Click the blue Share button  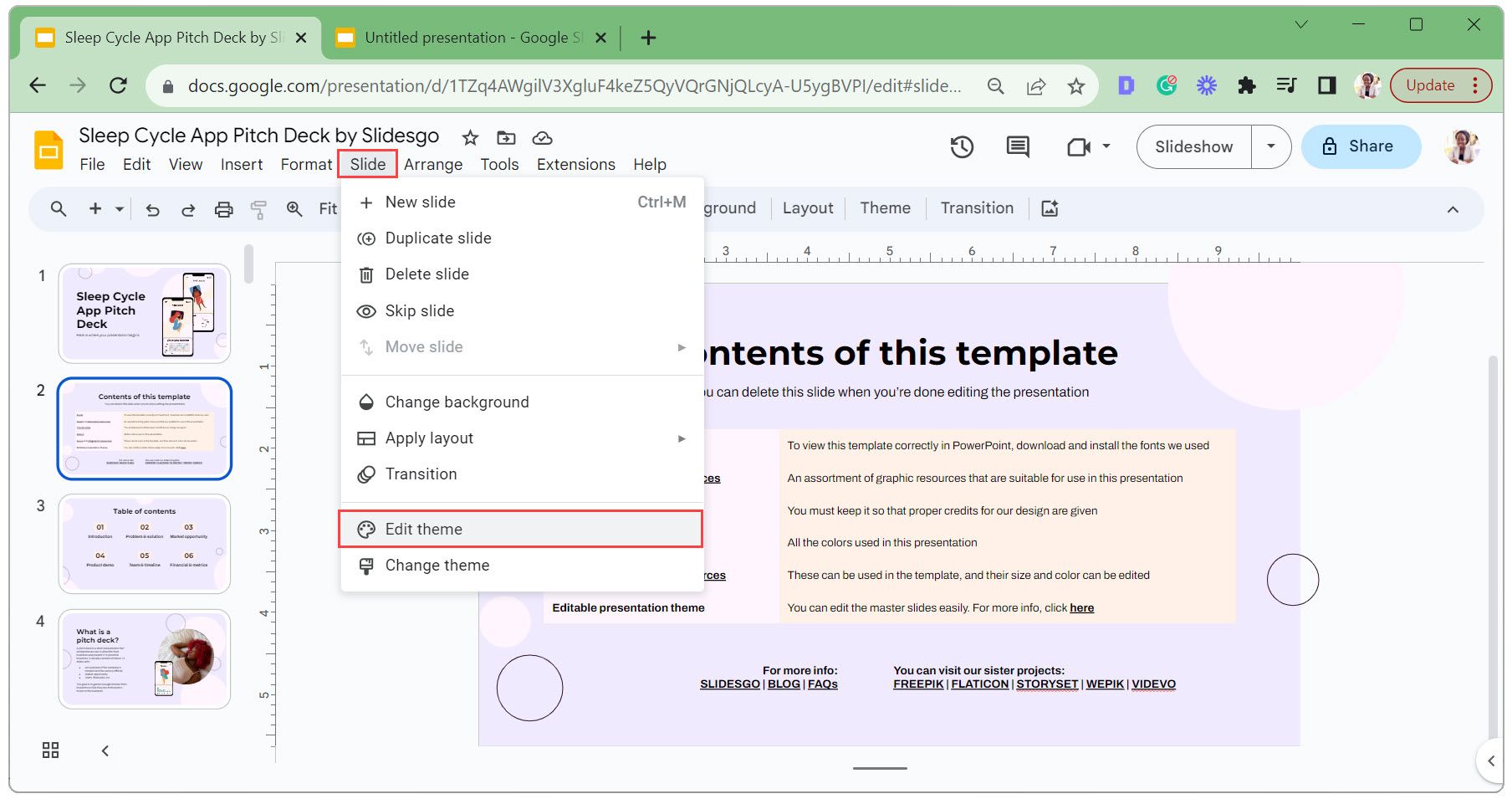[1360, 146]
